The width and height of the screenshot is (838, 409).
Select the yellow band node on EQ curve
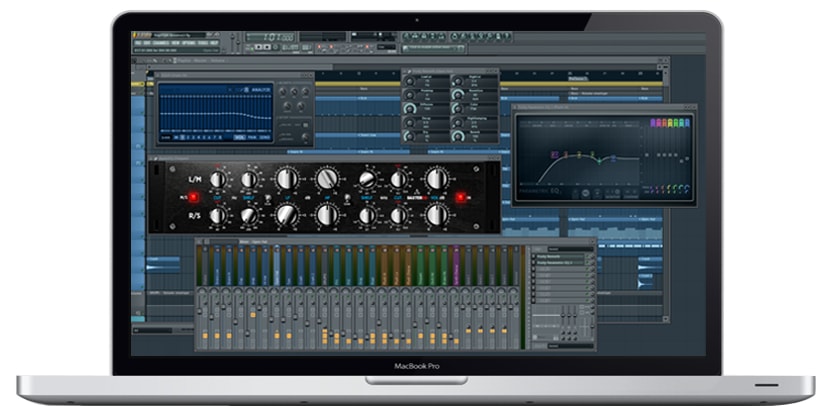[579, 155]
